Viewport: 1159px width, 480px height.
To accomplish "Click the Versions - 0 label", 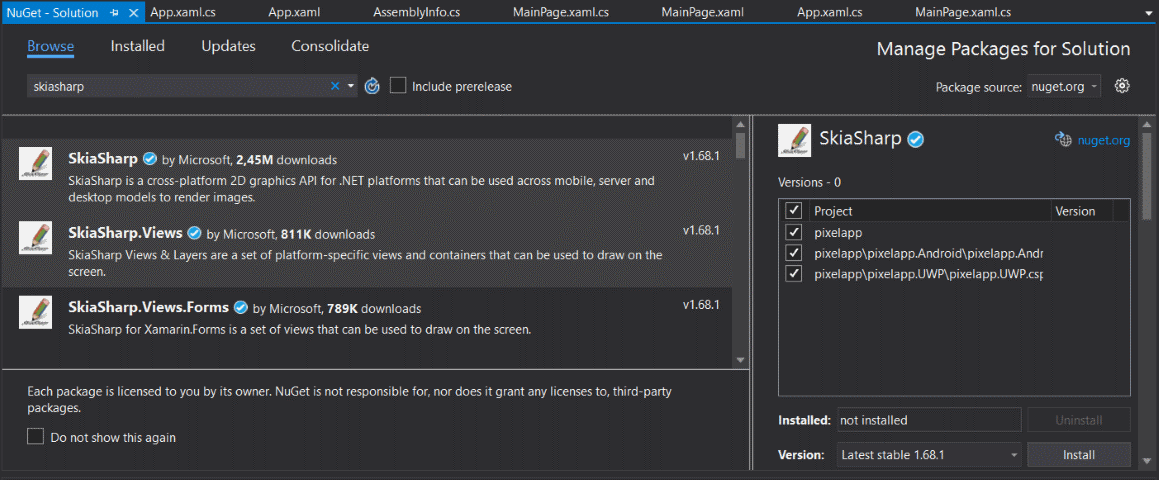I will 809,182.
